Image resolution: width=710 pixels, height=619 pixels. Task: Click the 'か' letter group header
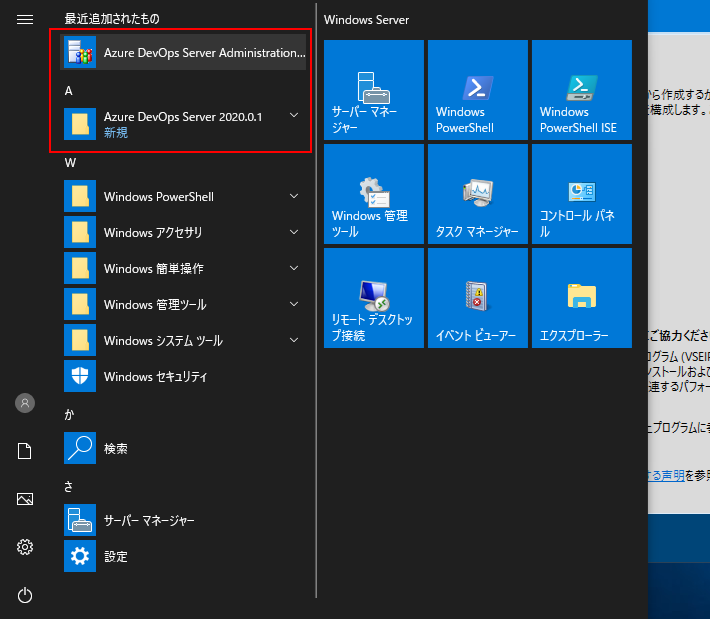(x=69, y=415)
